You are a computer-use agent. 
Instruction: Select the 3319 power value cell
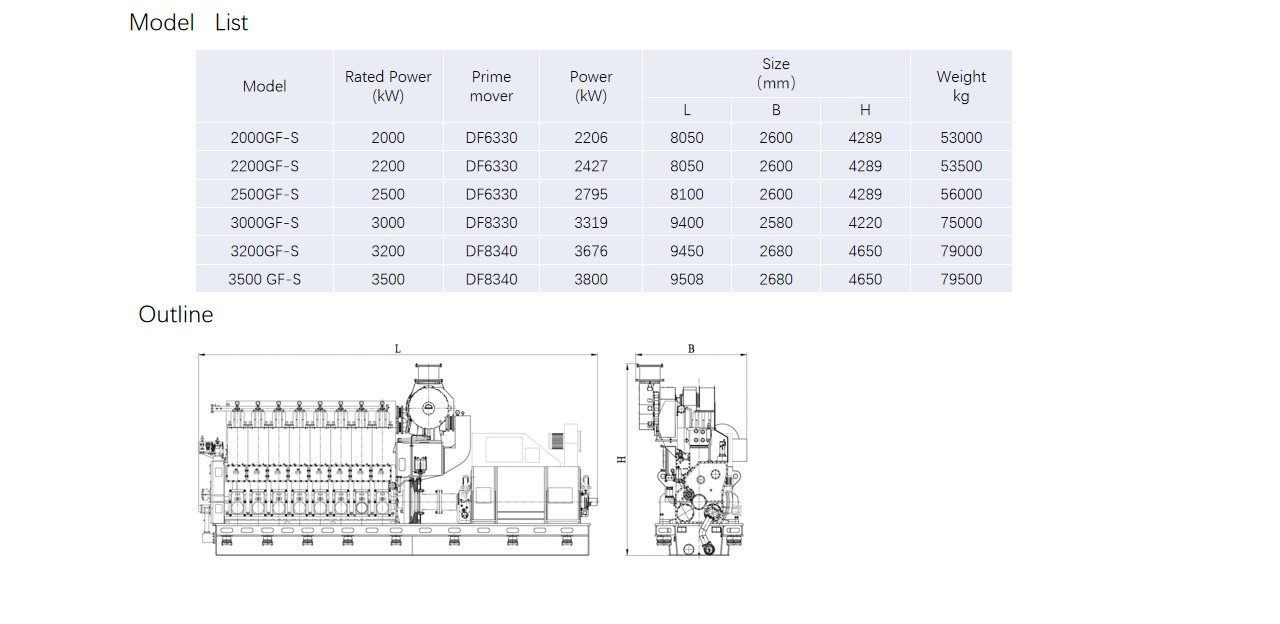click(590, 222)
